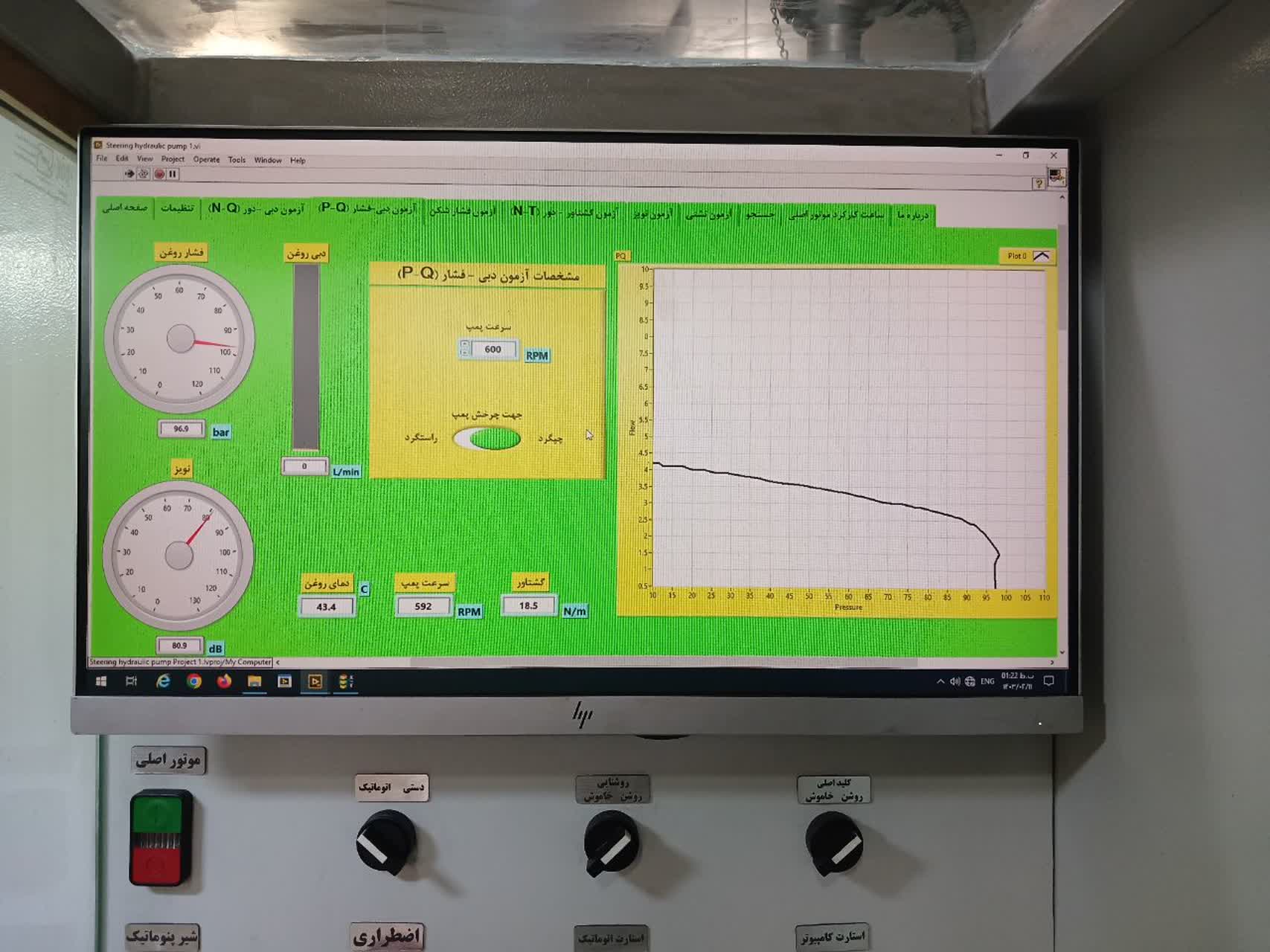Screen dimensions: 1270x952
Task: Open Task View in the taskbar
Action: pyautogui.click(x=132, y=681)
